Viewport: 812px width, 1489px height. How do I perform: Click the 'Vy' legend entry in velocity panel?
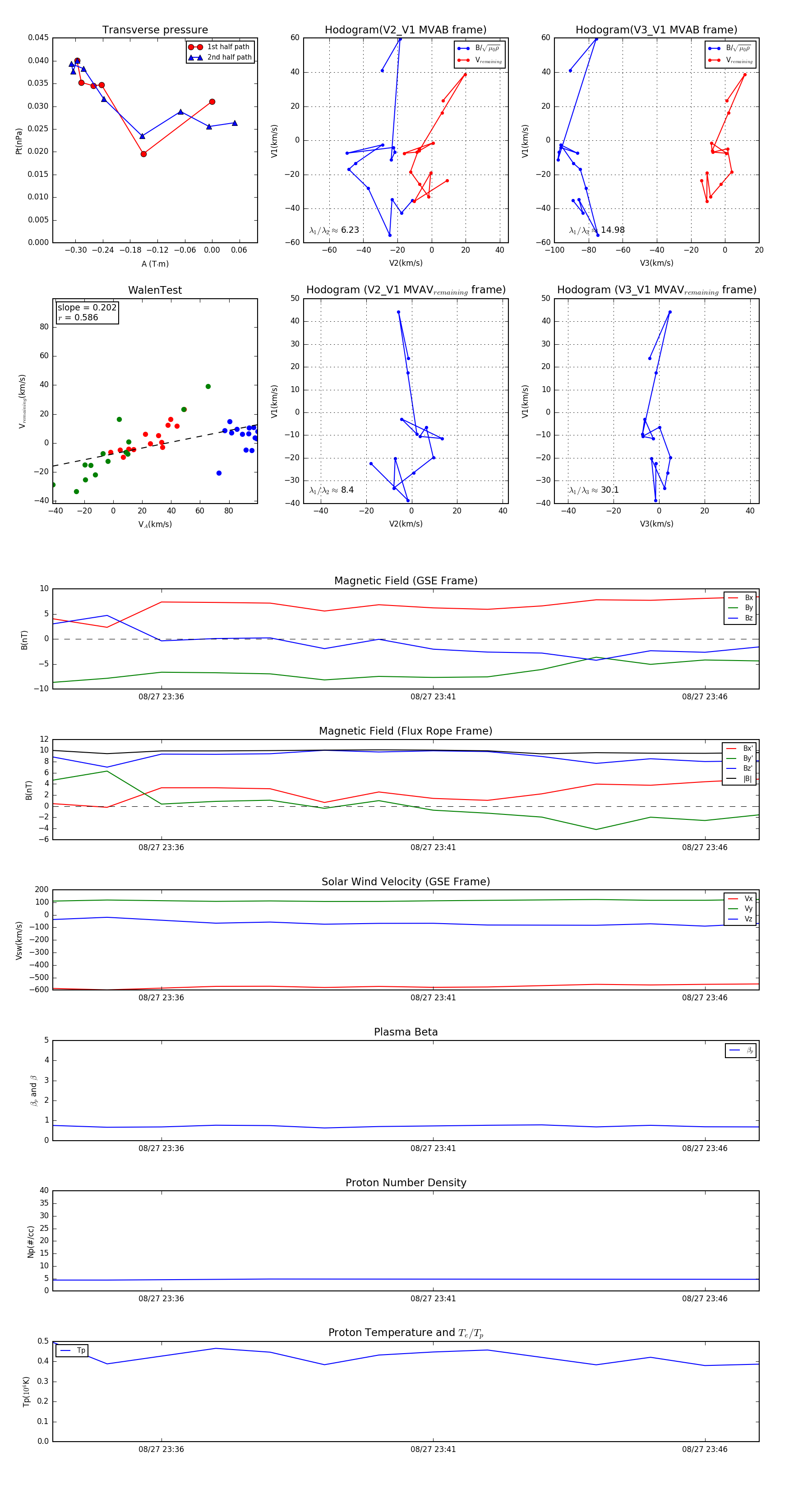740,909
